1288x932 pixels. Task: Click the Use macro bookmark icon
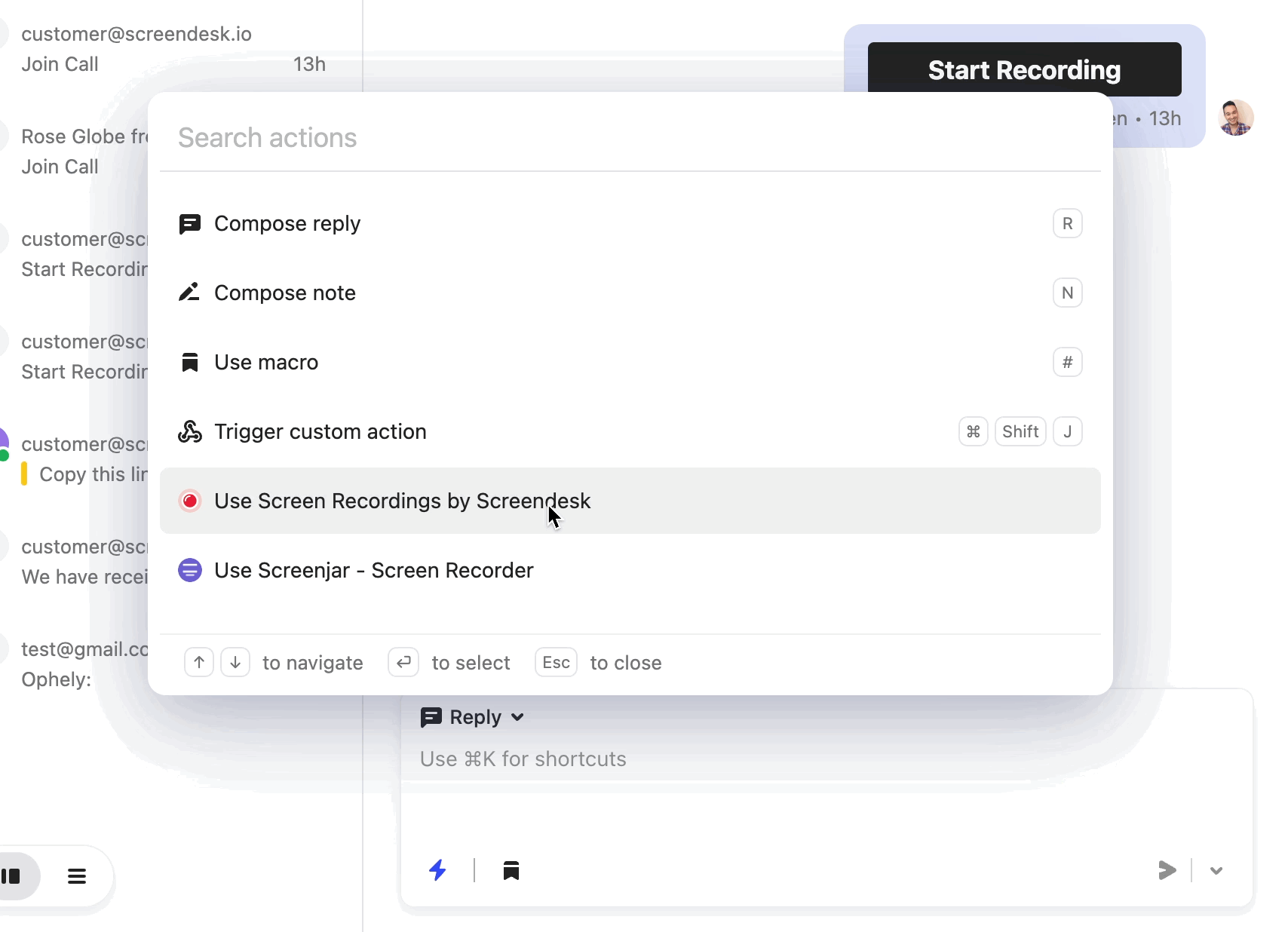tap(189, 363)
